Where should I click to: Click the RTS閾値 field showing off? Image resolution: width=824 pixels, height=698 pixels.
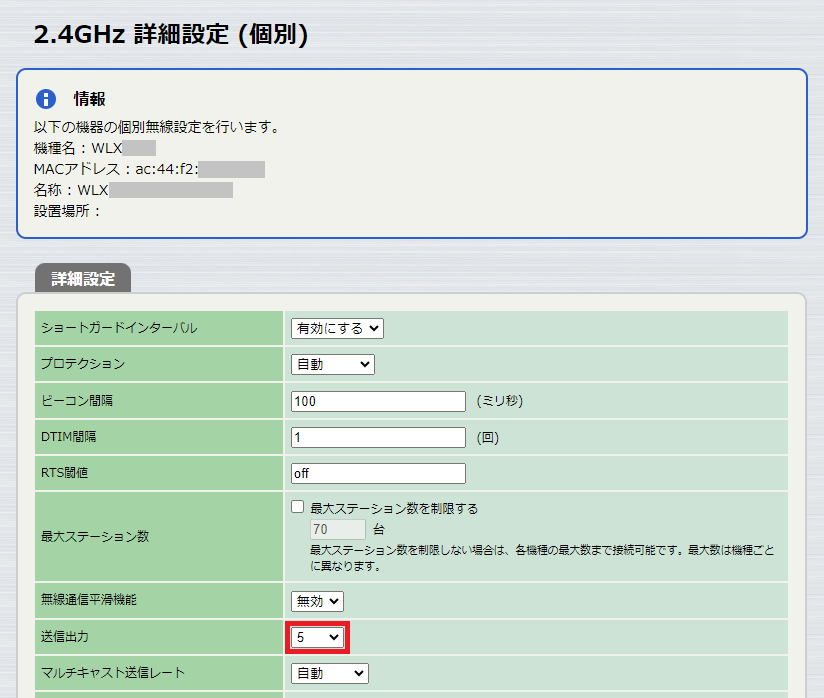(377, 473)
